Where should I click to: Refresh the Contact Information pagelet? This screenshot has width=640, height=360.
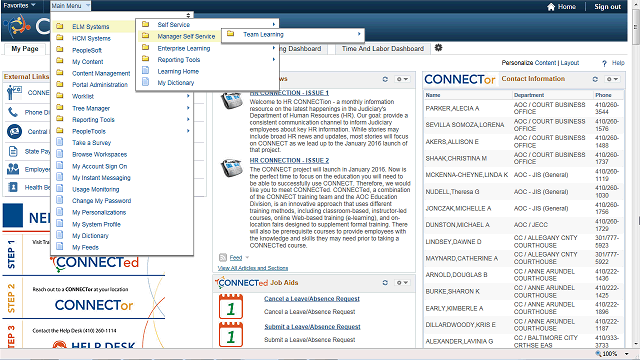pyautogui.click(x=595, y=79)
